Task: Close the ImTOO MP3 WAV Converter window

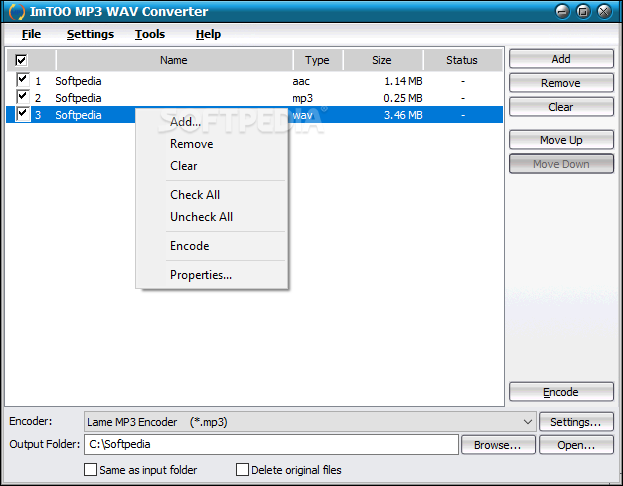Action: pyautogui.click(x=604, y=12)
